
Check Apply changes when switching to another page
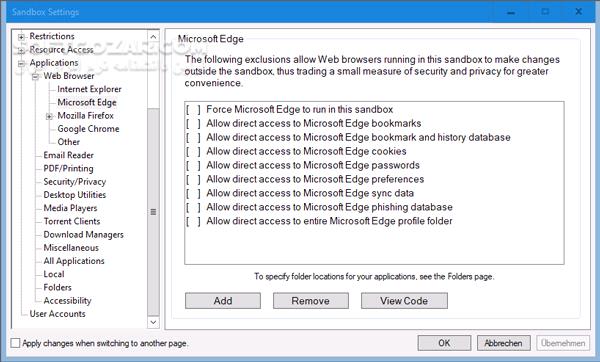tap(15, 343)
